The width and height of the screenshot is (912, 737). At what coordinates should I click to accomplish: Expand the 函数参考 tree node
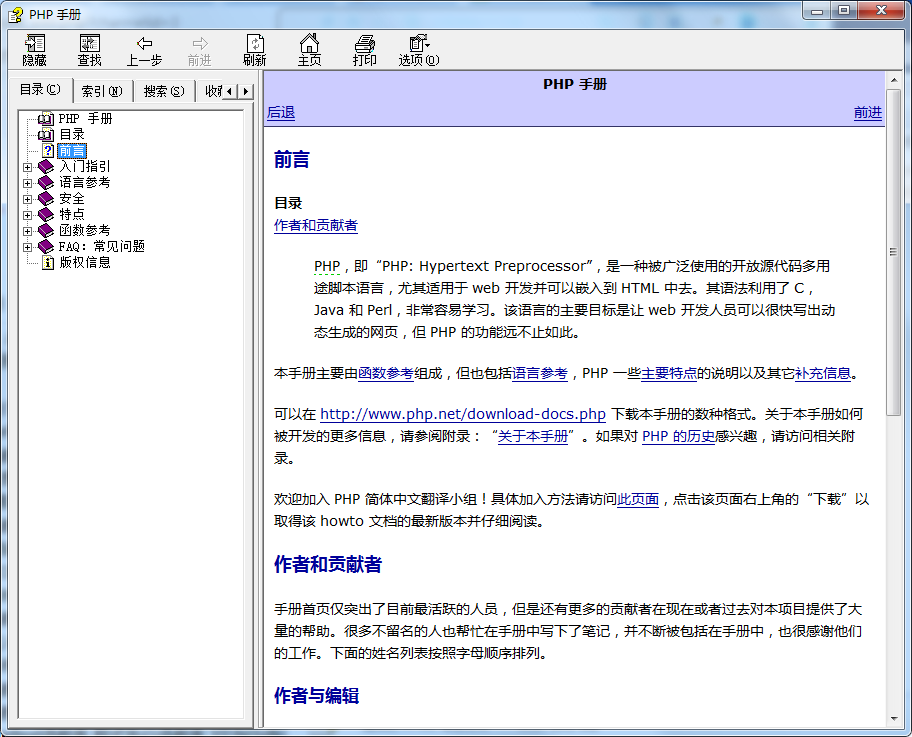point(27,230)
